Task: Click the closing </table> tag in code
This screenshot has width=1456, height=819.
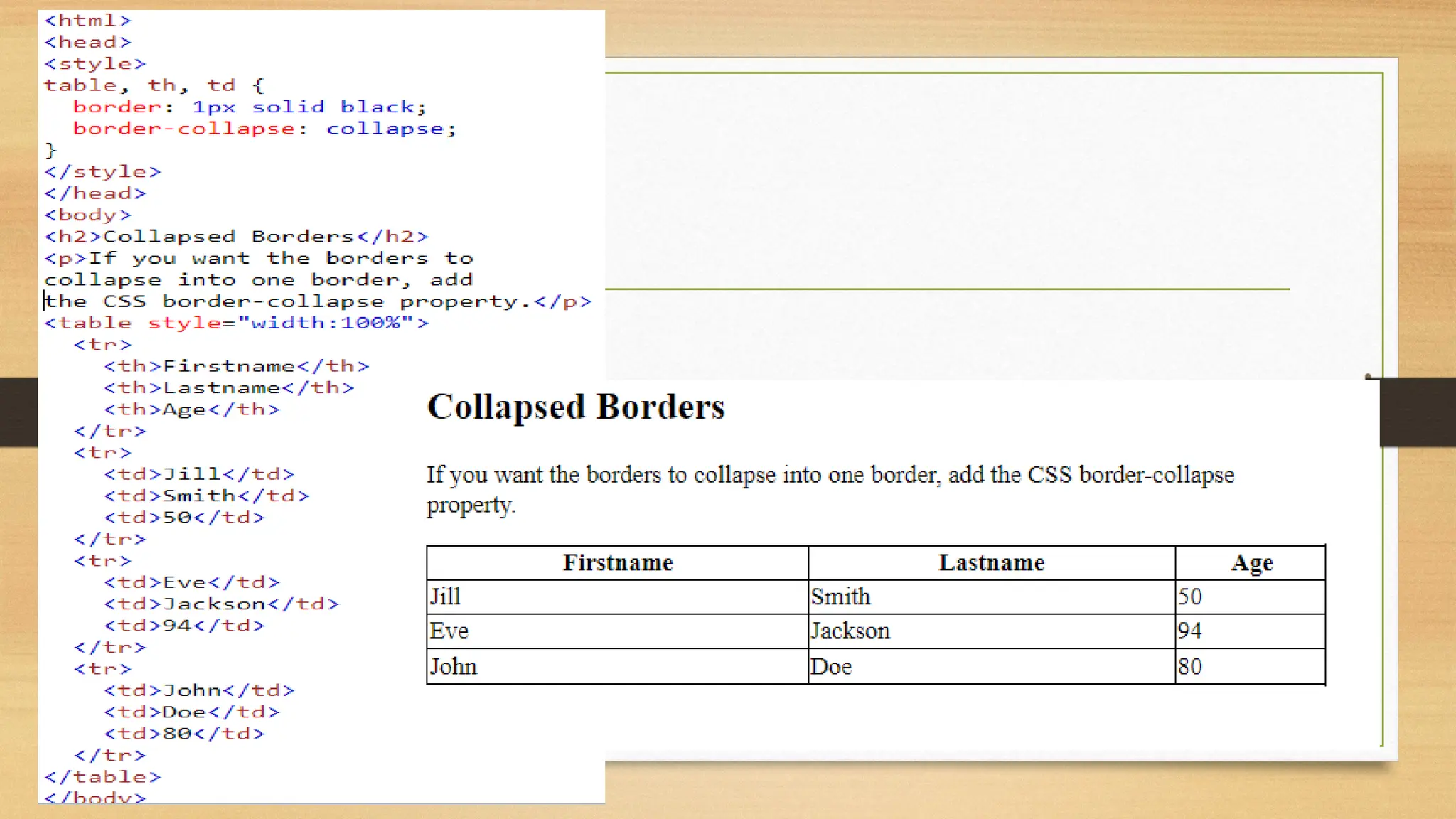Action: click(102, 777)
